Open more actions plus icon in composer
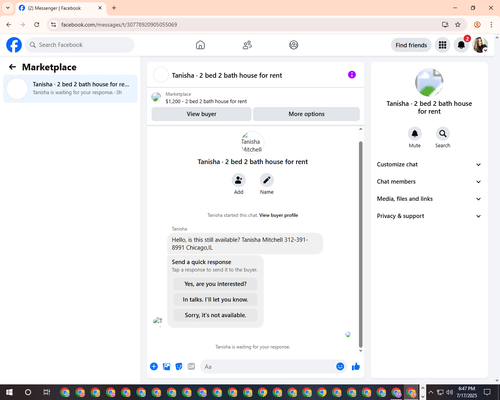 (x=154, y=367)
